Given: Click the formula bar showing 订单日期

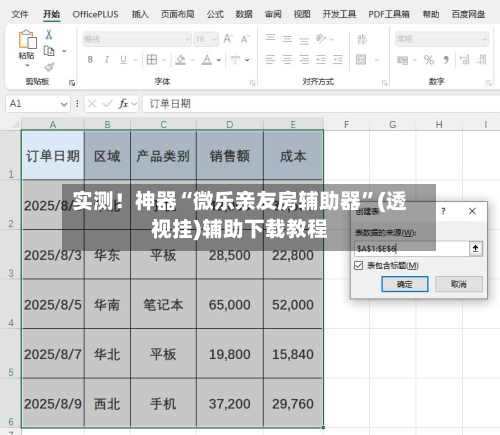Looking at the screenshot, I should pyautogui.click(x=320, y=104).
